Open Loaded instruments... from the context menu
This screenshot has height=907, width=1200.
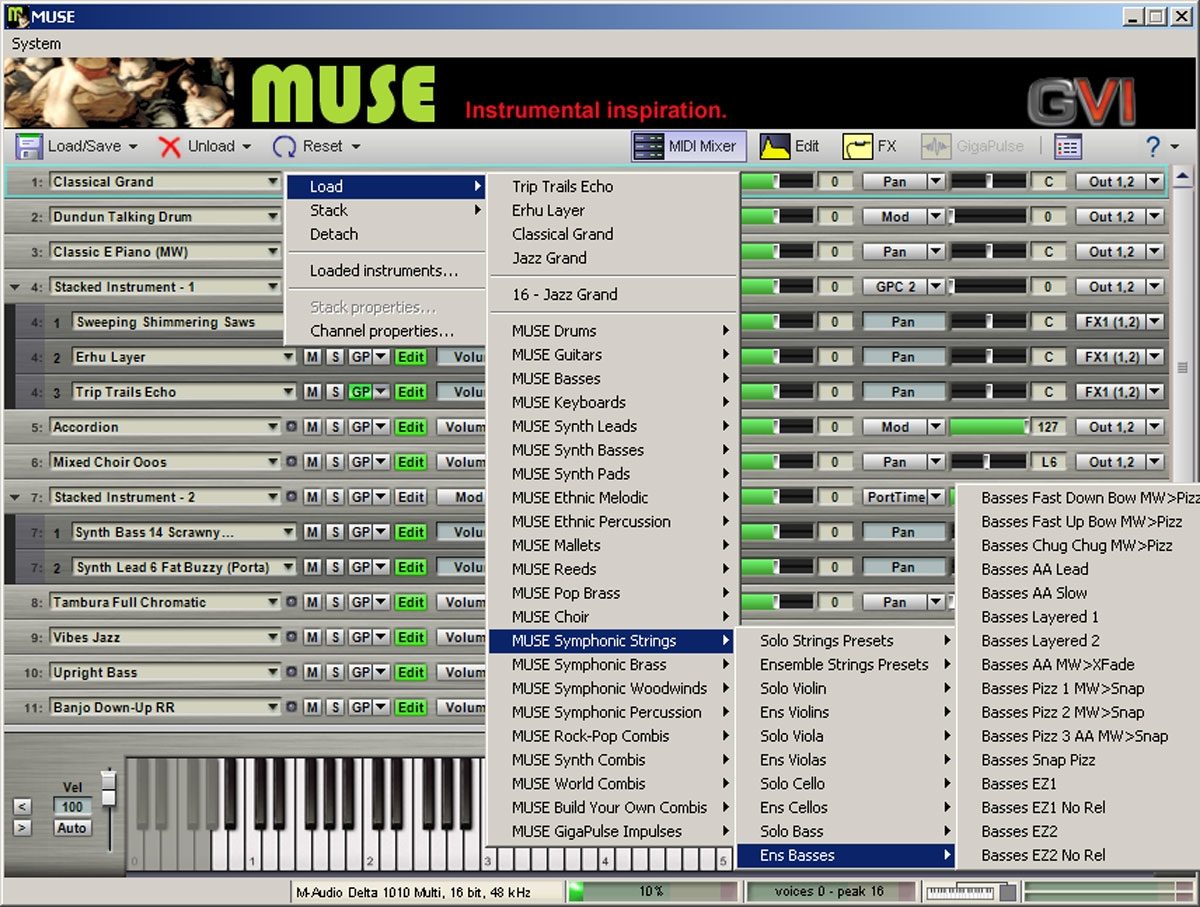[x=386, y=271]
